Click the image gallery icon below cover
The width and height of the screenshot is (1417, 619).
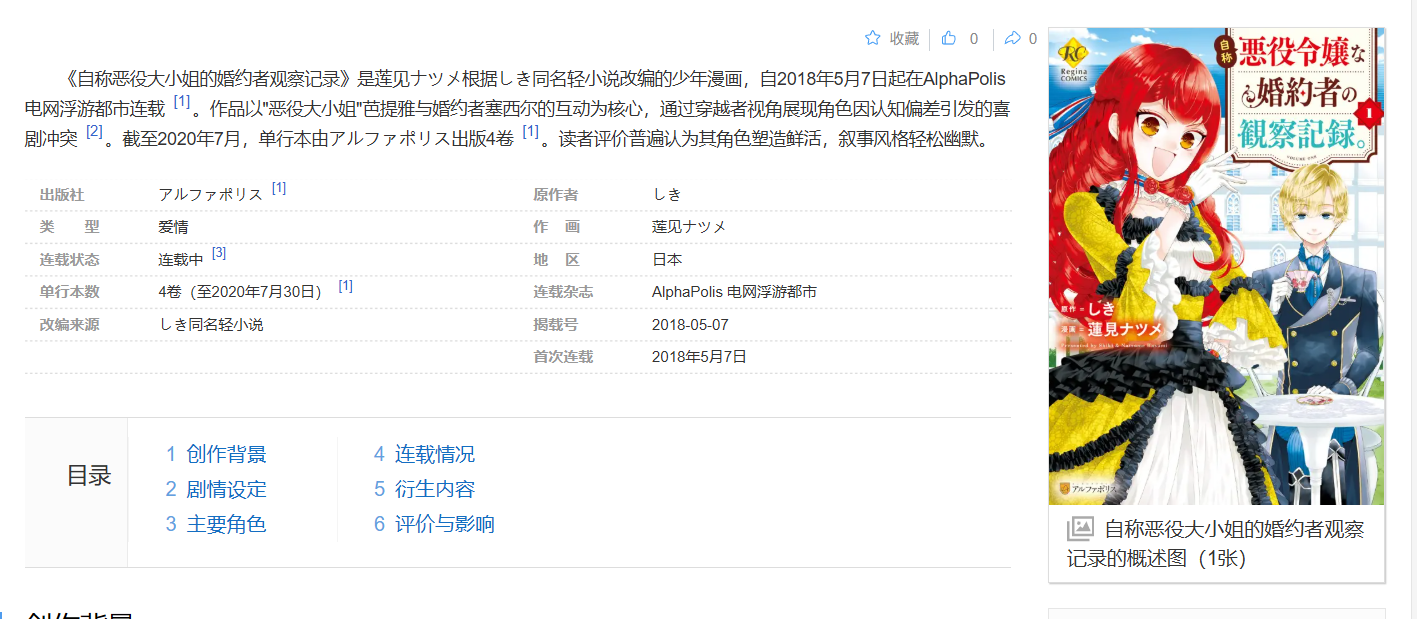pos(1080,529)
